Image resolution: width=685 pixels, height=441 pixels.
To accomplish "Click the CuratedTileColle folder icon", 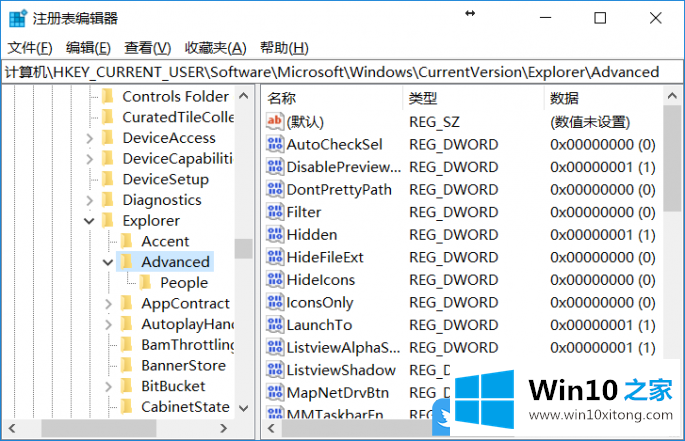I will [107, 117].
